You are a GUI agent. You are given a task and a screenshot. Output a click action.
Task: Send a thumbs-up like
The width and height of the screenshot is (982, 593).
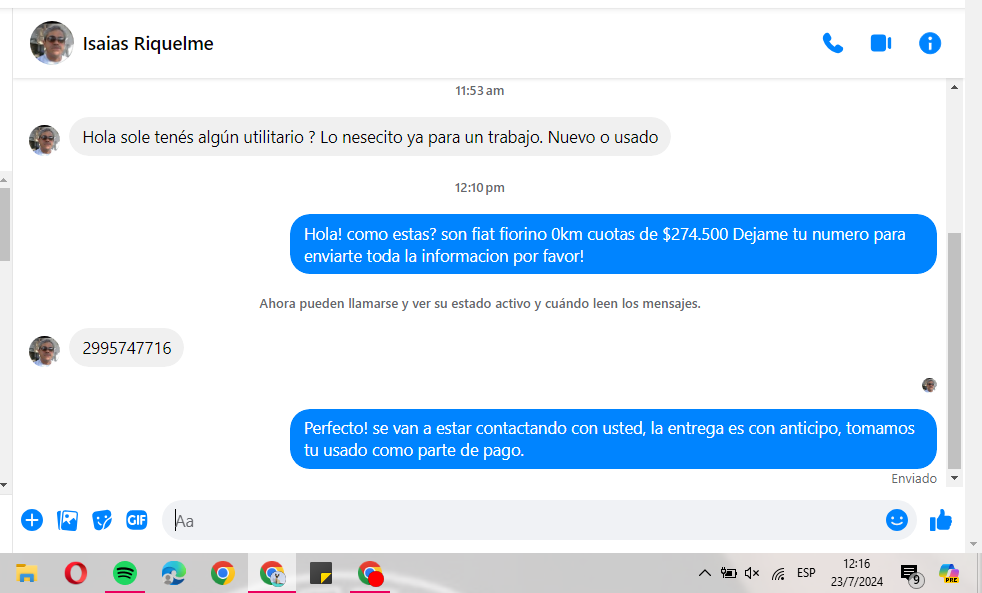941,520
